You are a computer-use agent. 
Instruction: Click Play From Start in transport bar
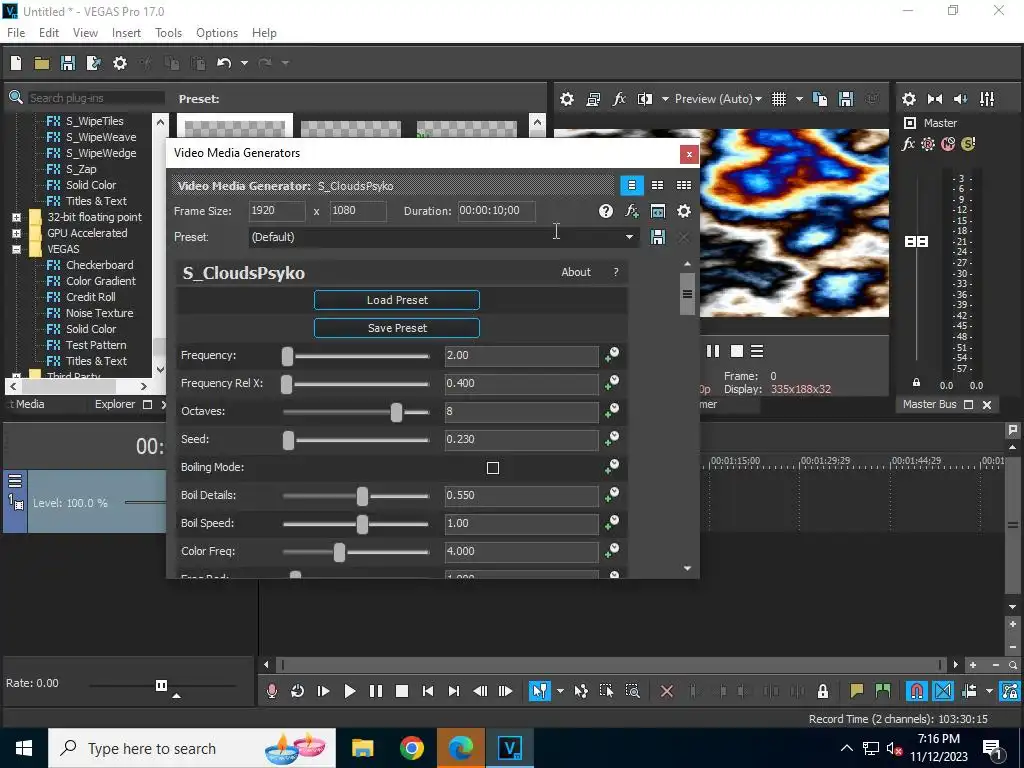(323, 691)
